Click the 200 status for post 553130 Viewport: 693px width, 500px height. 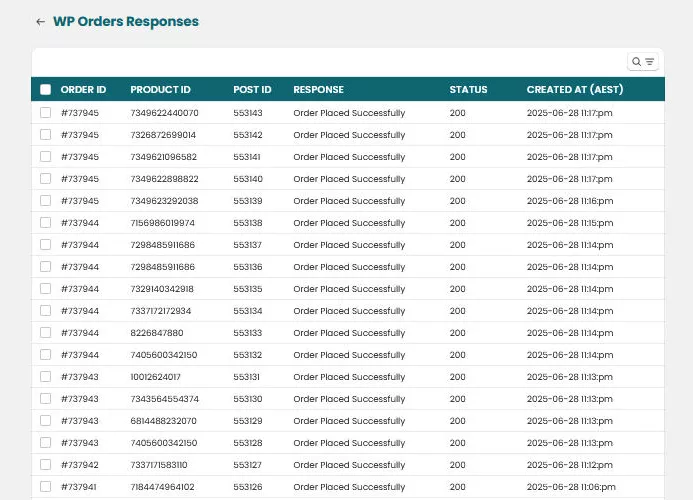click(x=457, y=399)
